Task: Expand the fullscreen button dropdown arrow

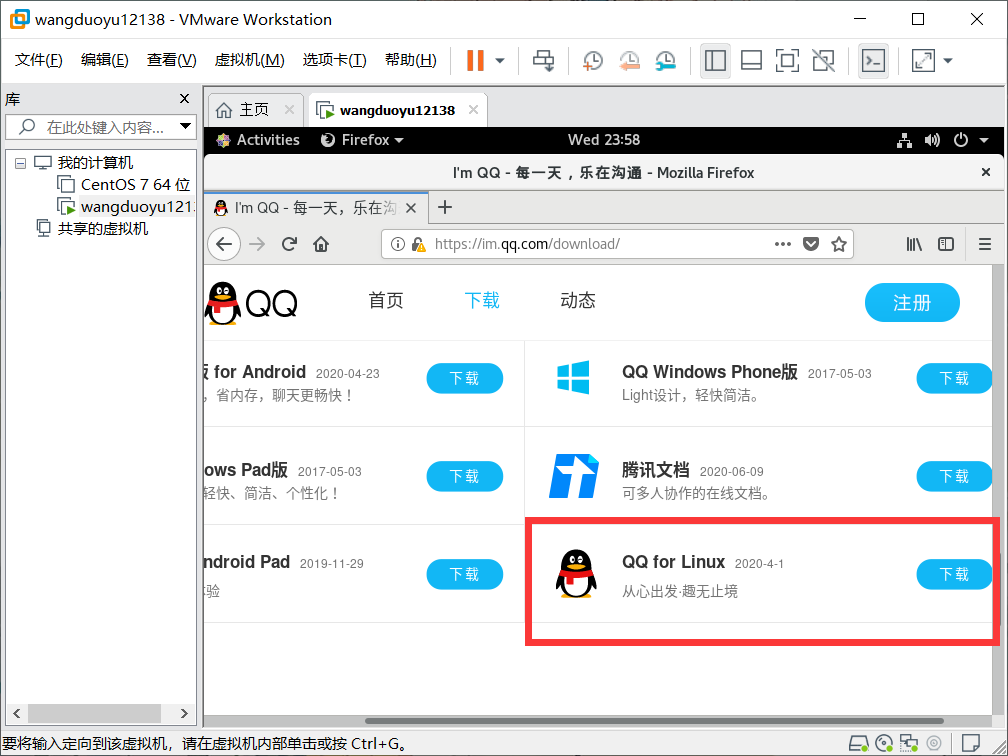Action: click(946, 61)
